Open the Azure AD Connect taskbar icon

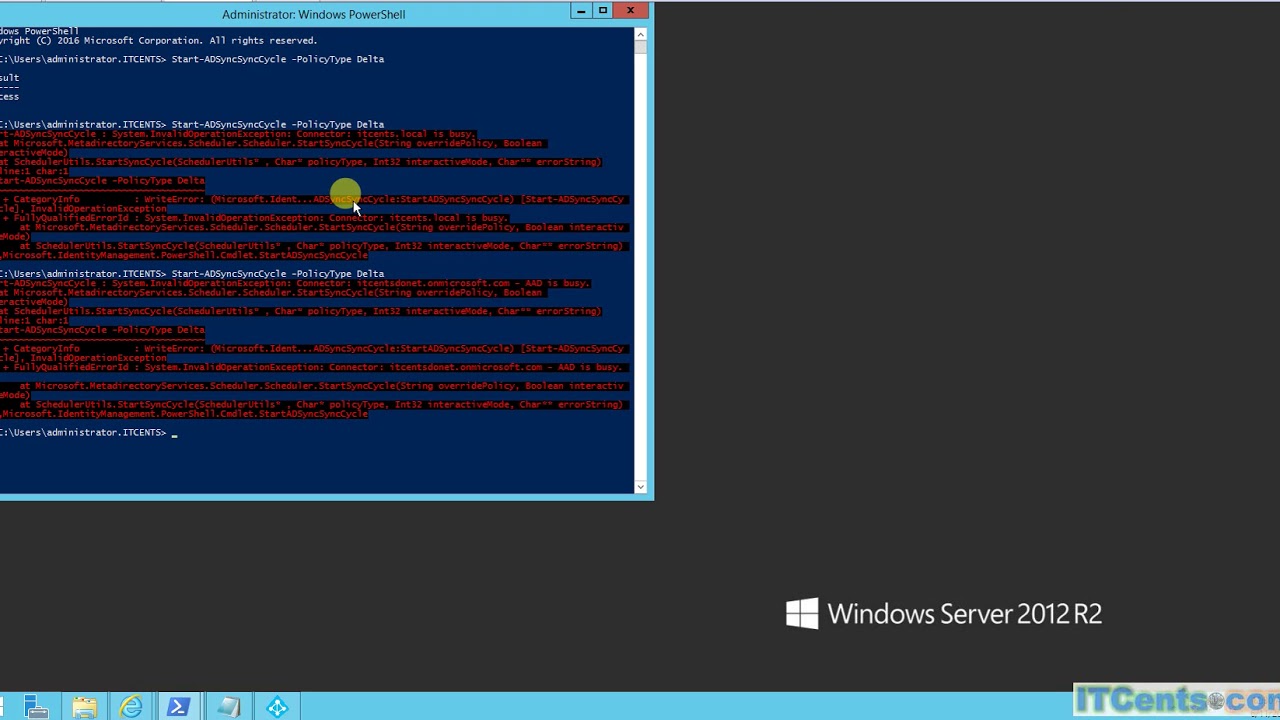277,708
